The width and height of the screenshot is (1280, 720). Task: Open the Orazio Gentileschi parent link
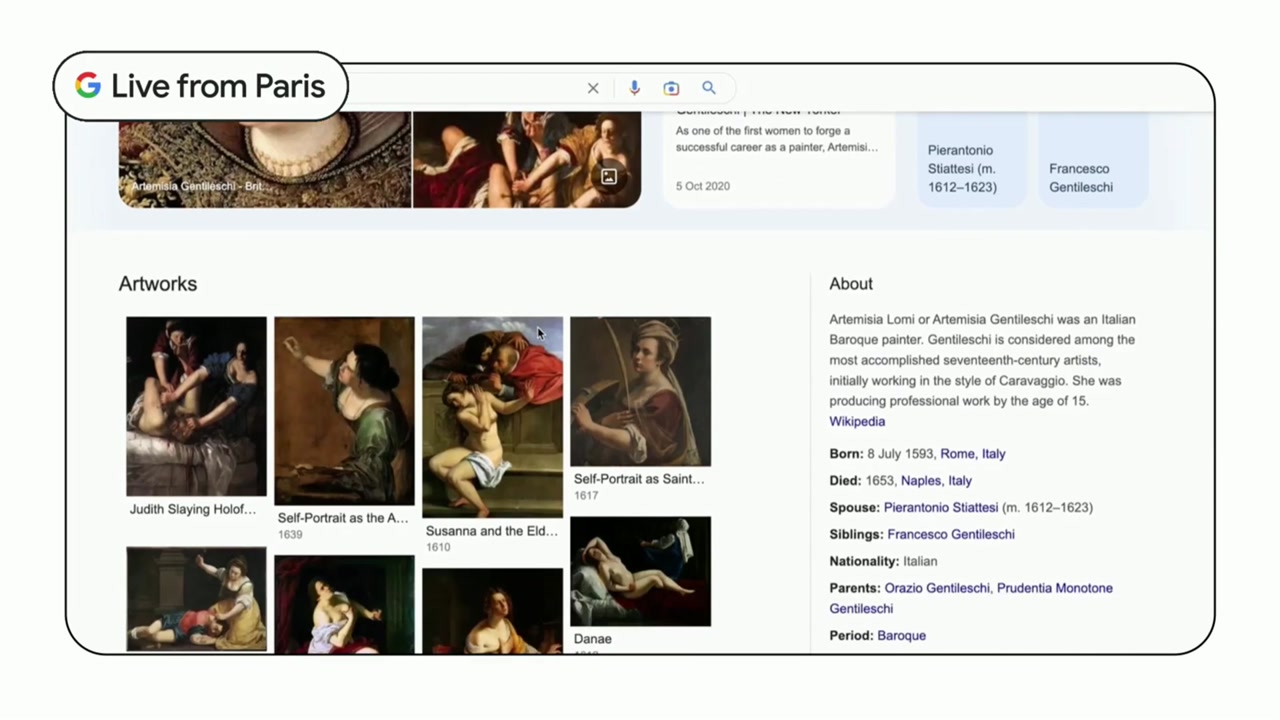pyautogui.click(x=937, y=588)
